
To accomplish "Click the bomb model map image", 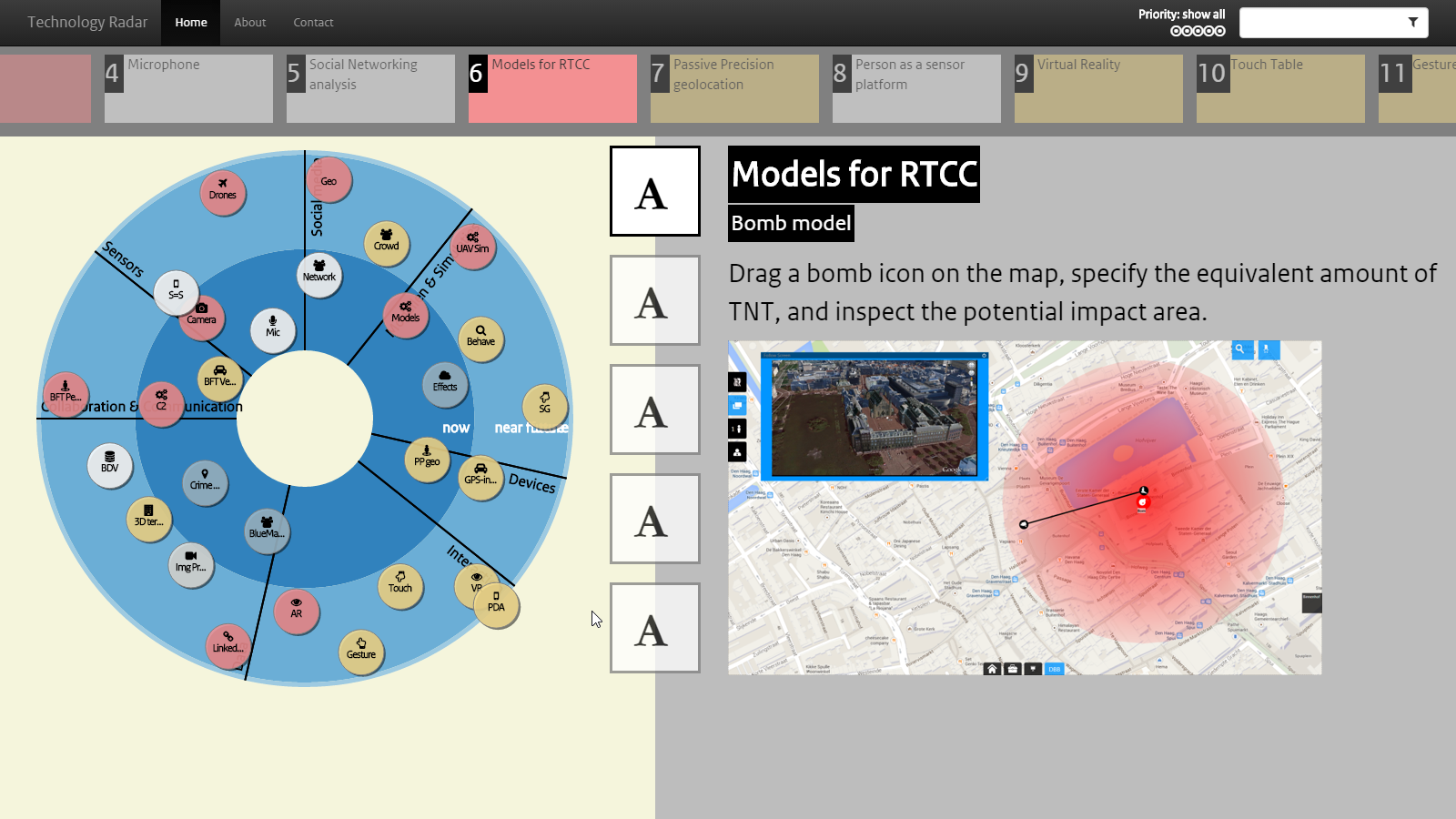I will coord(1025,508).
